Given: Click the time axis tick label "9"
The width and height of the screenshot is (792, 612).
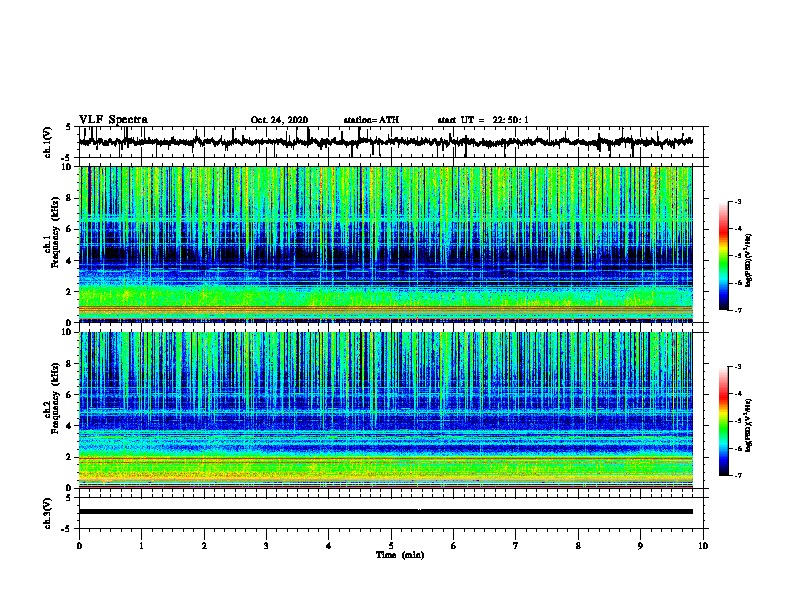Looking at the screenshot, I should (x=640, y=545).
